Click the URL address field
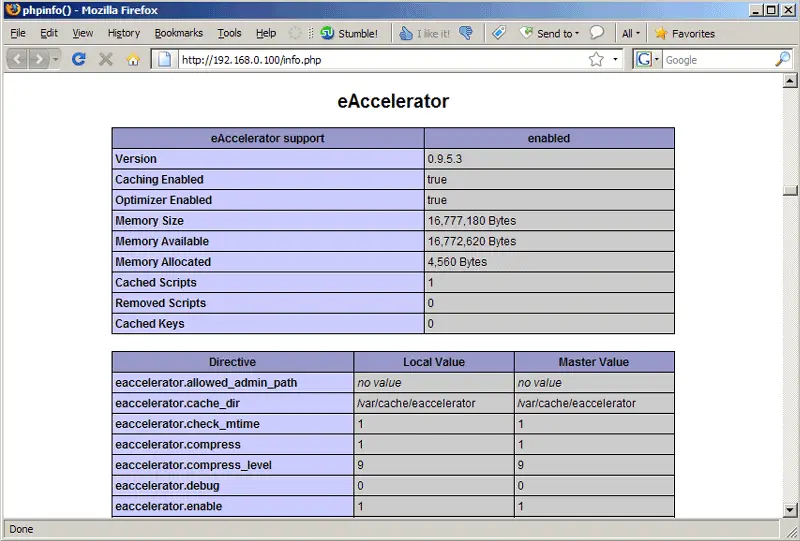Viewport: 800px width, 541px height. click(382, 60)
